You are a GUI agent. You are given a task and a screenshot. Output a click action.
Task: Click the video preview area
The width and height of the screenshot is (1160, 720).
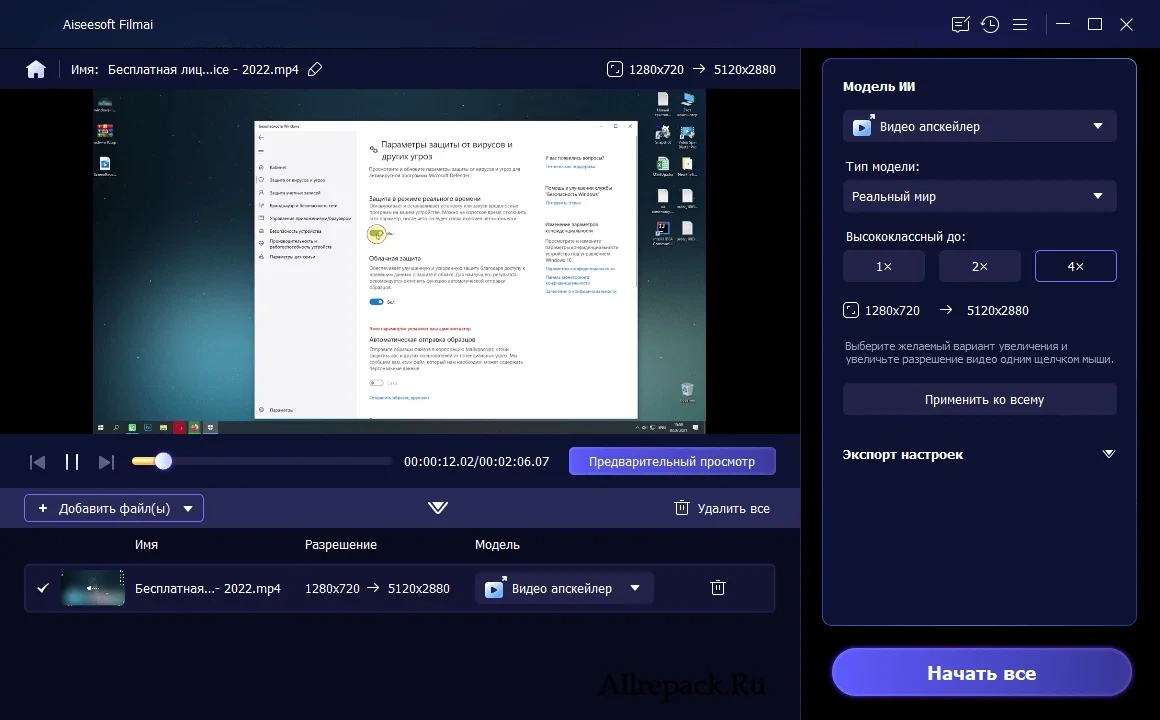(x=399, y=261)
